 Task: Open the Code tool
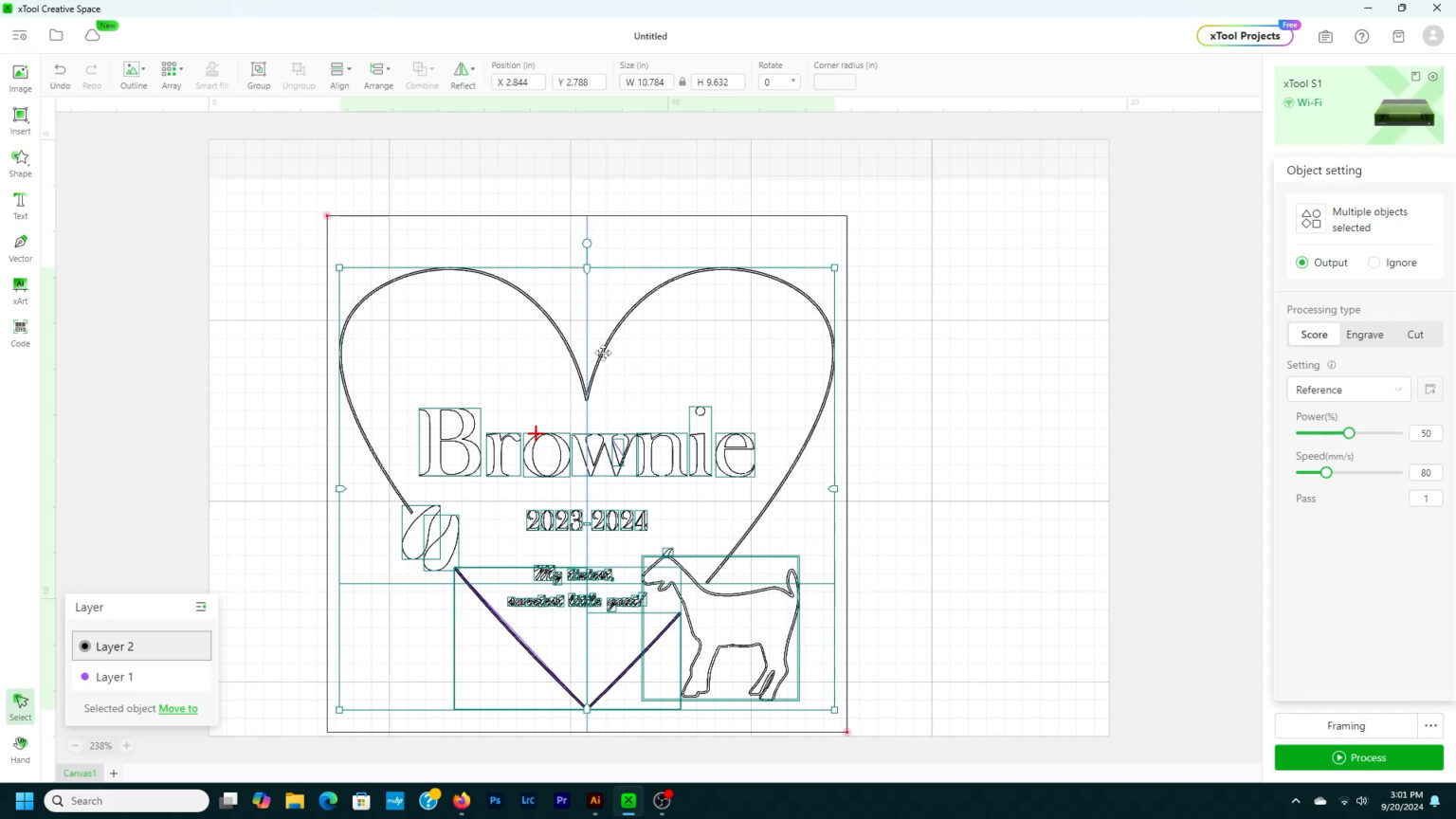point(20,334)
